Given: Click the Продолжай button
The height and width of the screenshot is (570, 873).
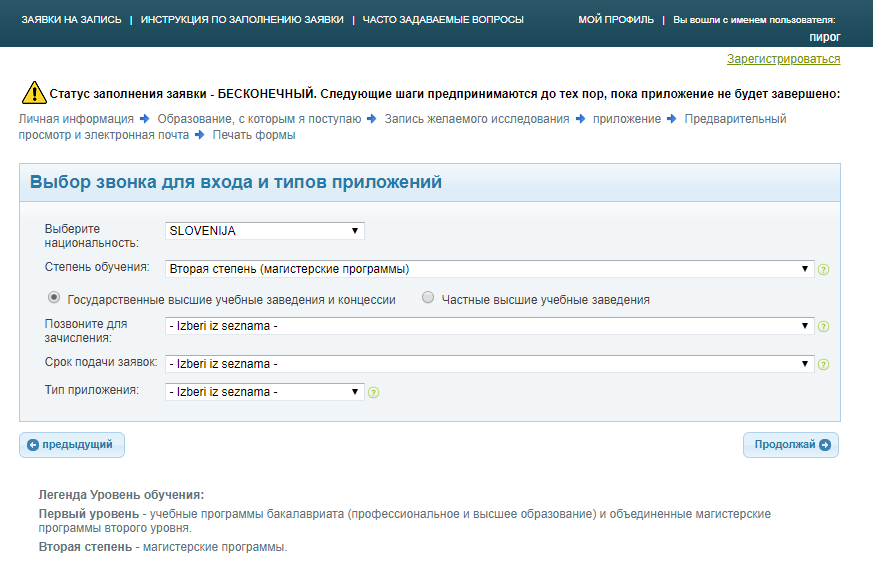Looking at the screenshot, I should coord(791,445).
